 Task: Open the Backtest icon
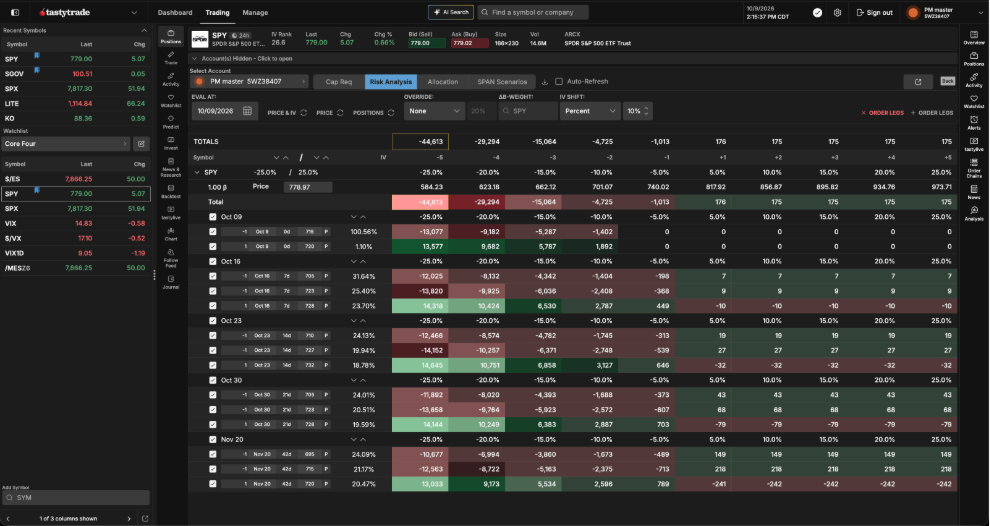170,191
